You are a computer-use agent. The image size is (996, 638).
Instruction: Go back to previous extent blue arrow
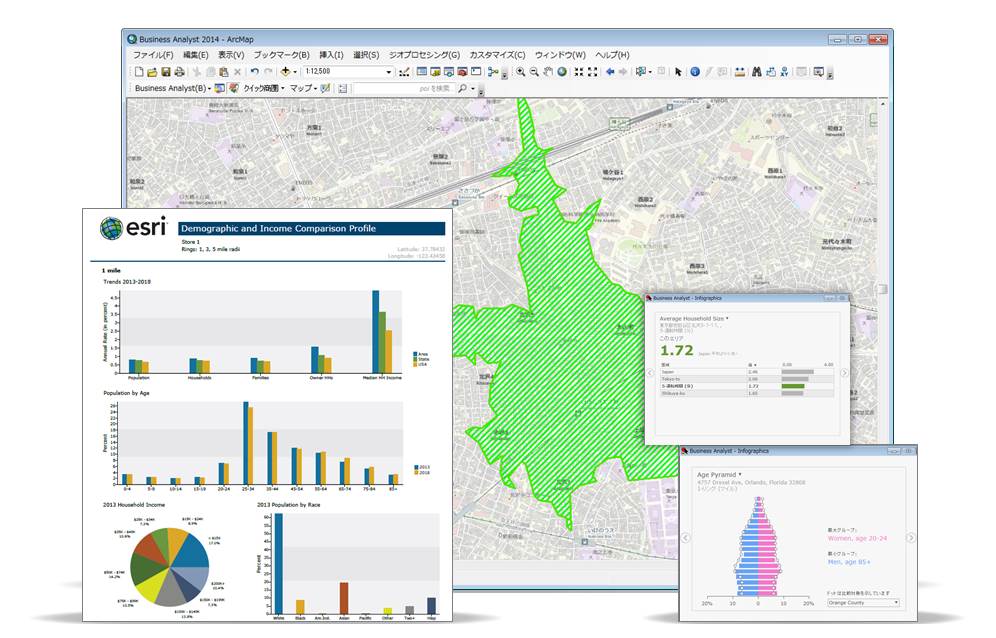coord(610,72)
